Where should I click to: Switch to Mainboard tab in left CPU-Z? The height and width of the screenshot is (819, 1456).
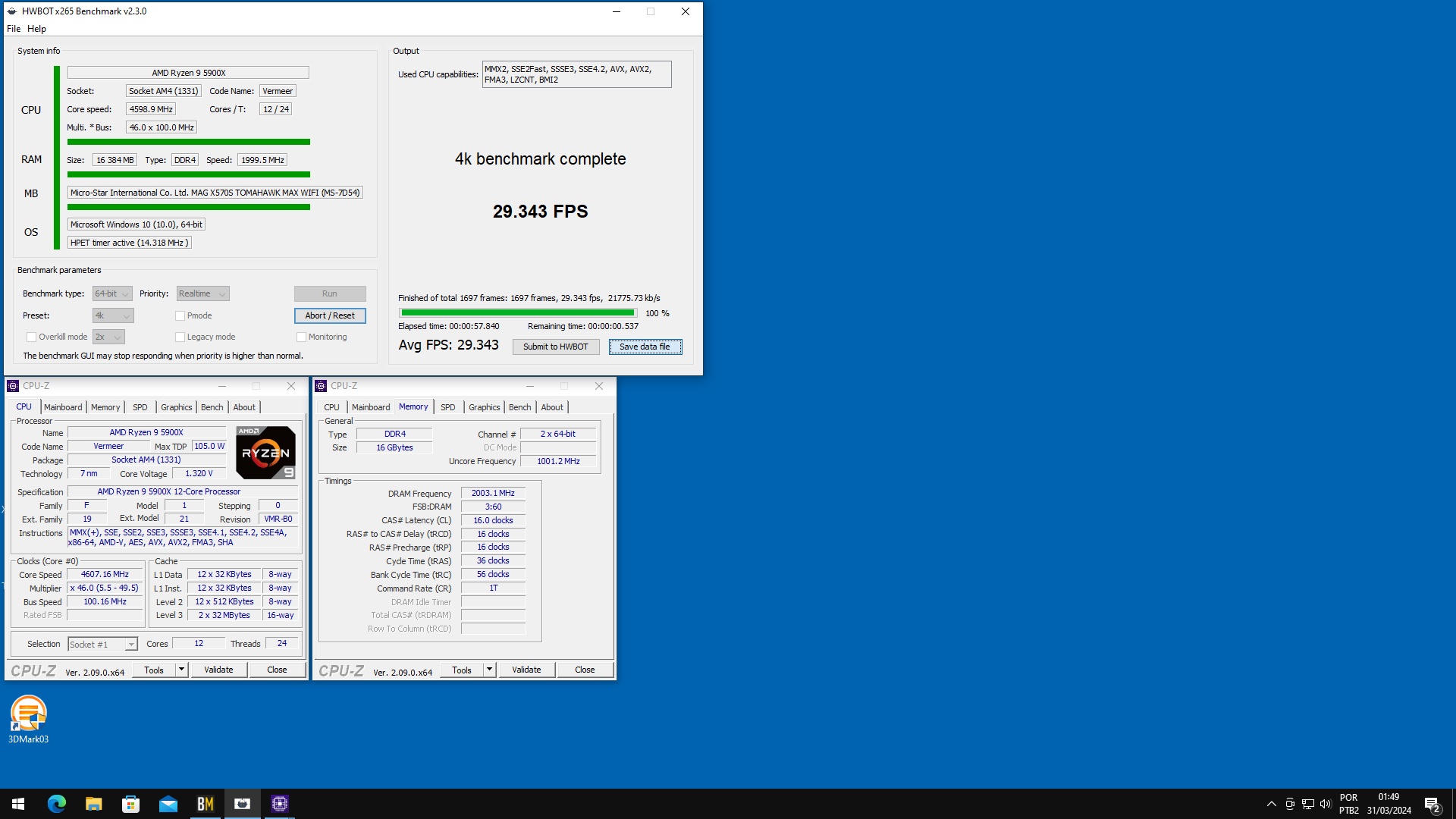[63, 407]
